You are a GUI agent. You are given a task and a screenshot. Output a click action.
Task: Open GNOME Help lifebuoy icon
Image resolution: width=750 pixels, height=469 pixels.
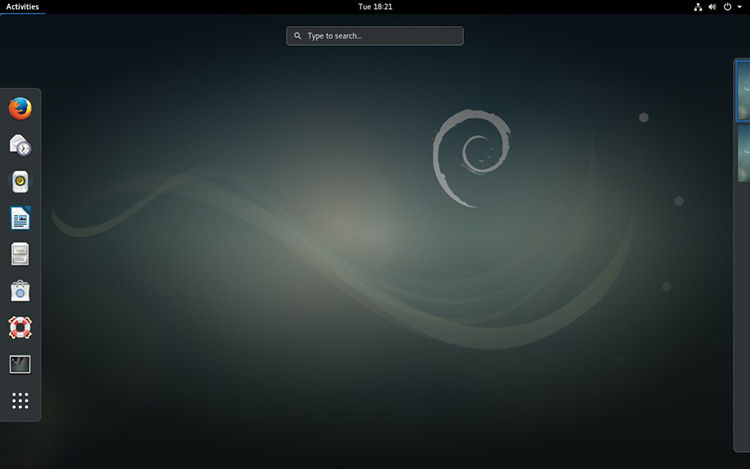point(20,327)
